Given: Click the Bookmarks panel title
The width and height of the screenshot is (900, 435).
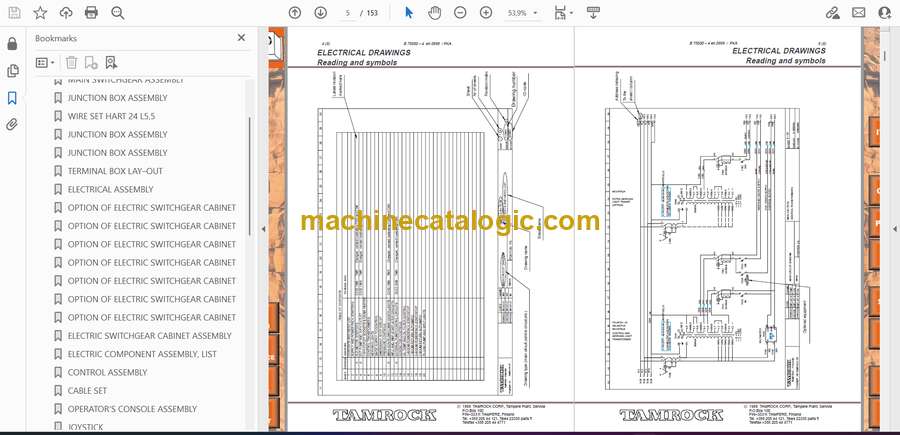Looking at the screenshot, I should point(56,38).
